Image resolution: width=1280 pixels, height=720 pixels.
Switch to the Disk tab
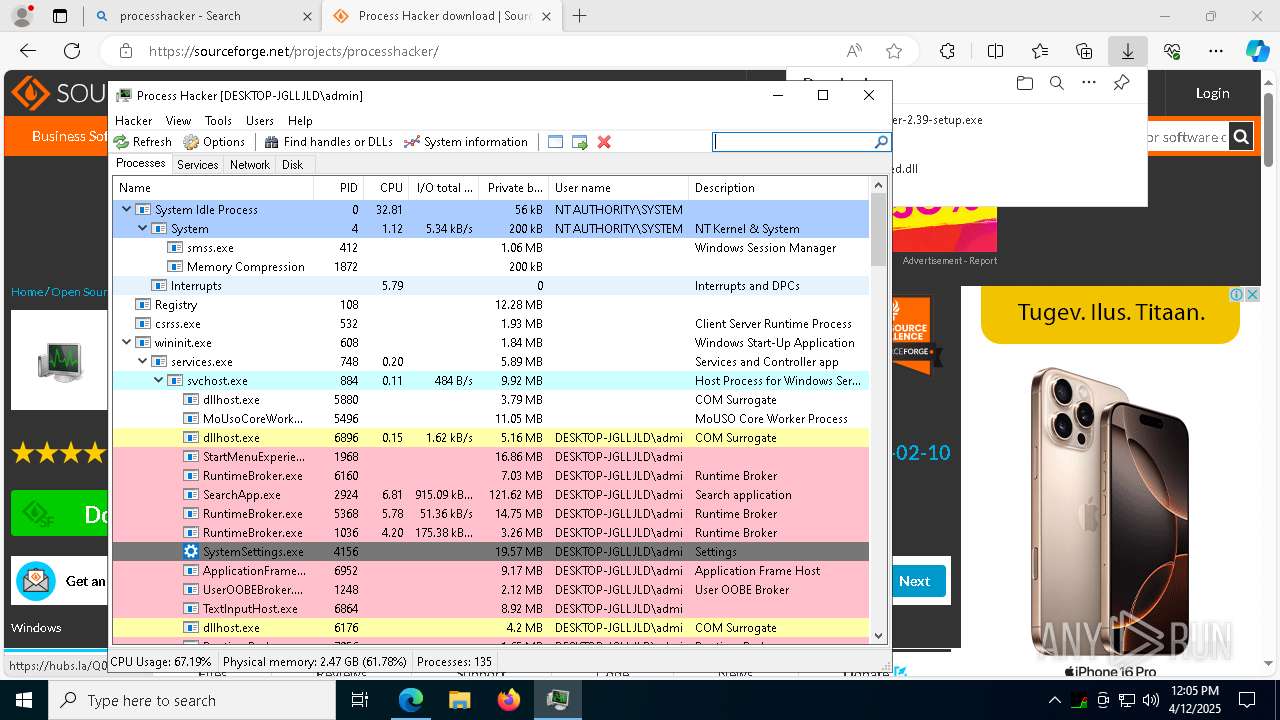292,165
